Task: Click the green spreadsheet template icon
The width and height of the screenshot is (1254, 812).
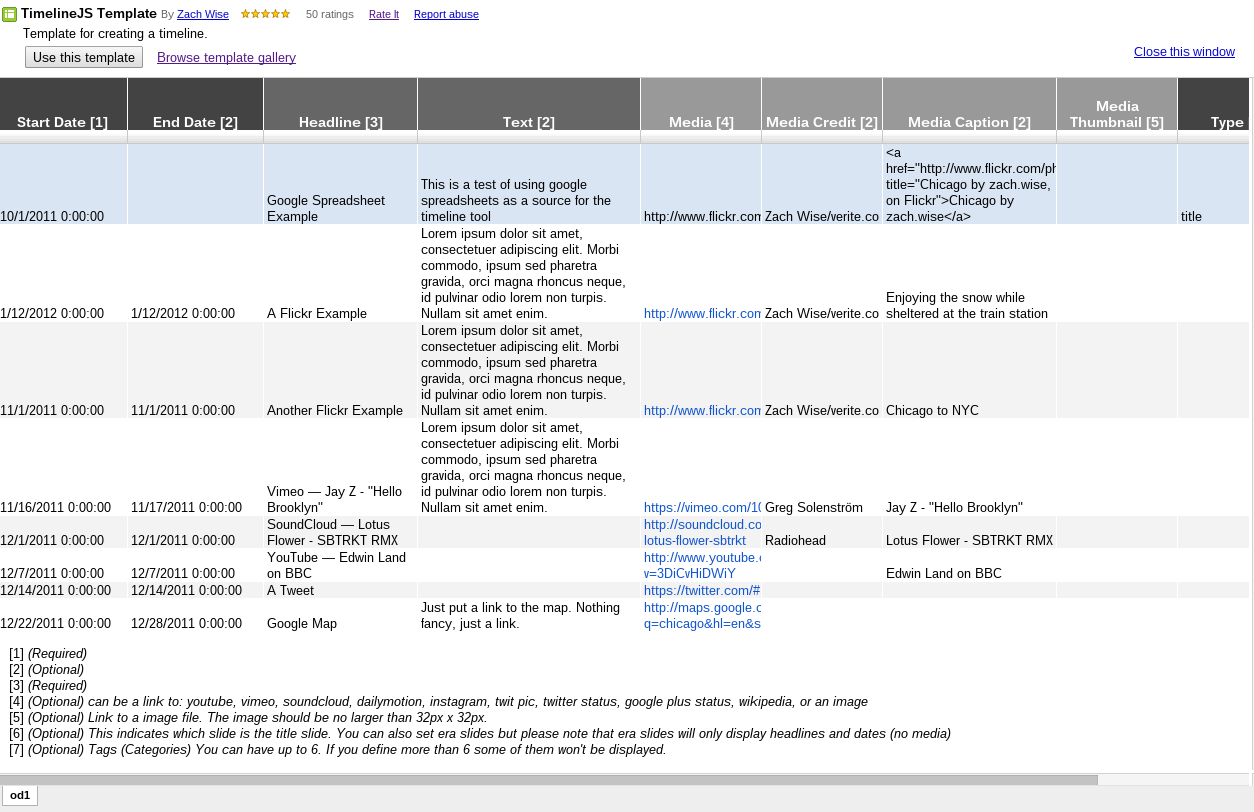Action: coord(9,14)
